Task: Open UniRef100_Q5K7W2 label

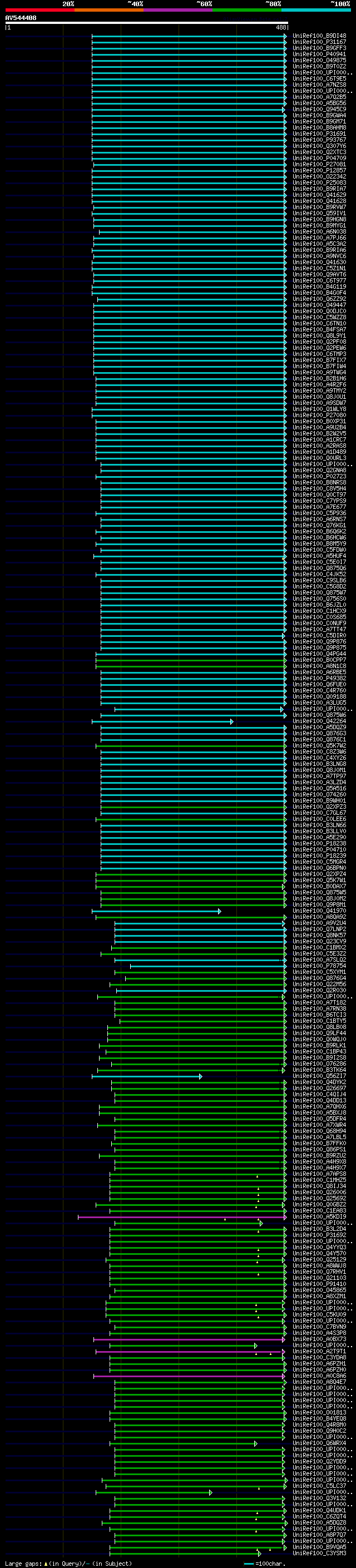Action: [319, 746]
